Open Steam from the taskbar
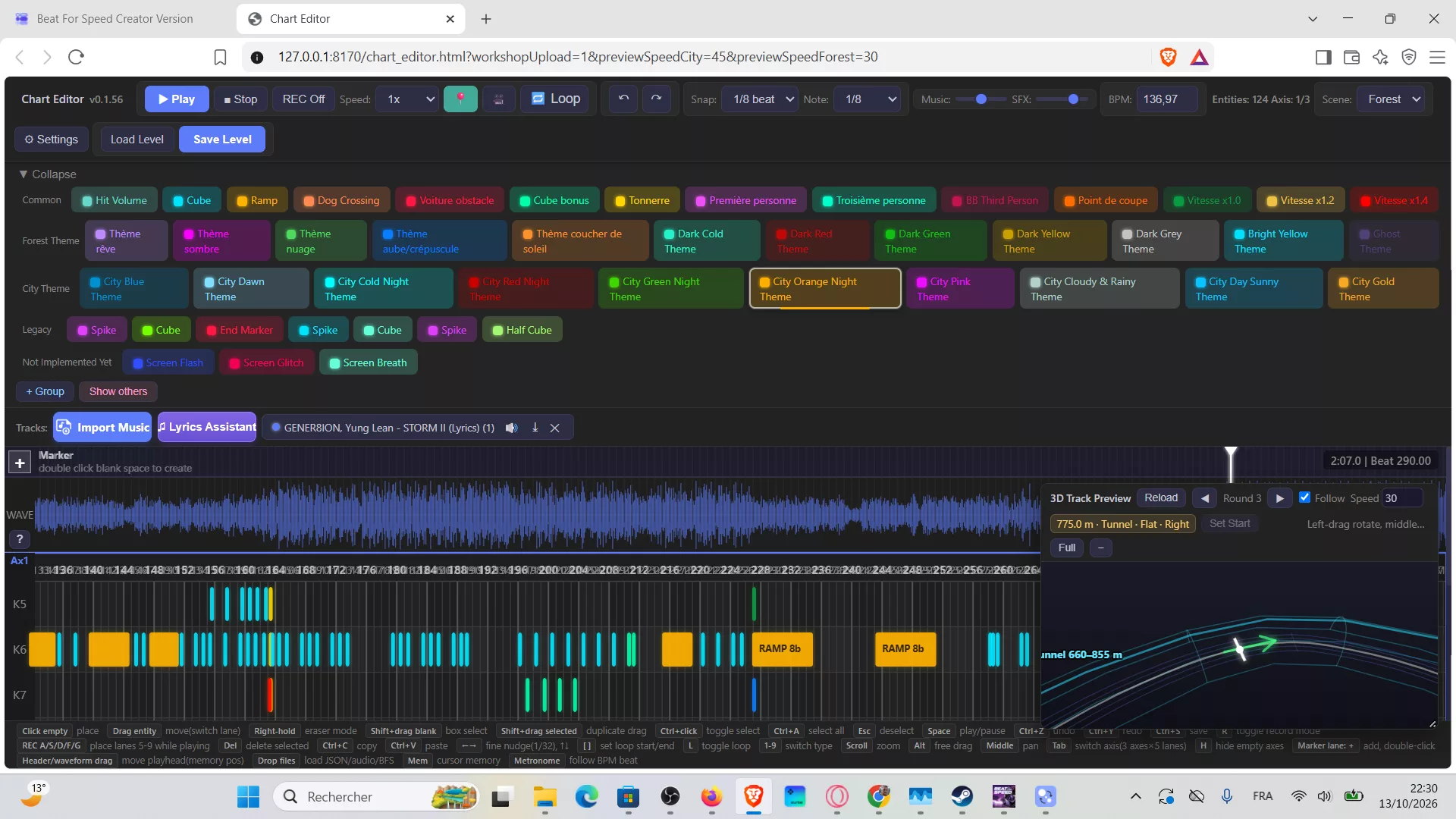 coord(962,796)
